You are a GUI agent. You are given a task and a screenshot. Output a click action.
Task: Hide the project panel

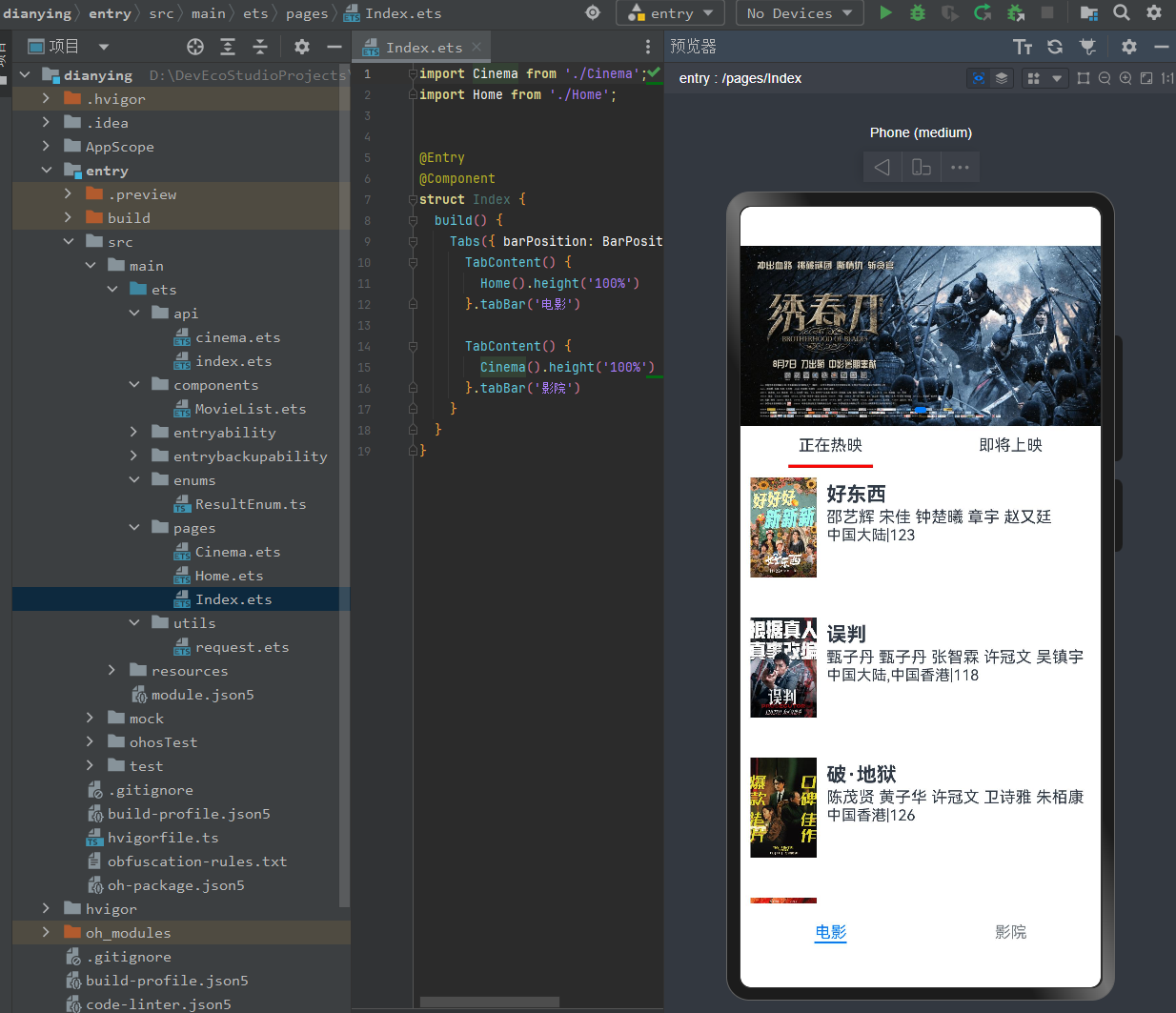point(335,47)
